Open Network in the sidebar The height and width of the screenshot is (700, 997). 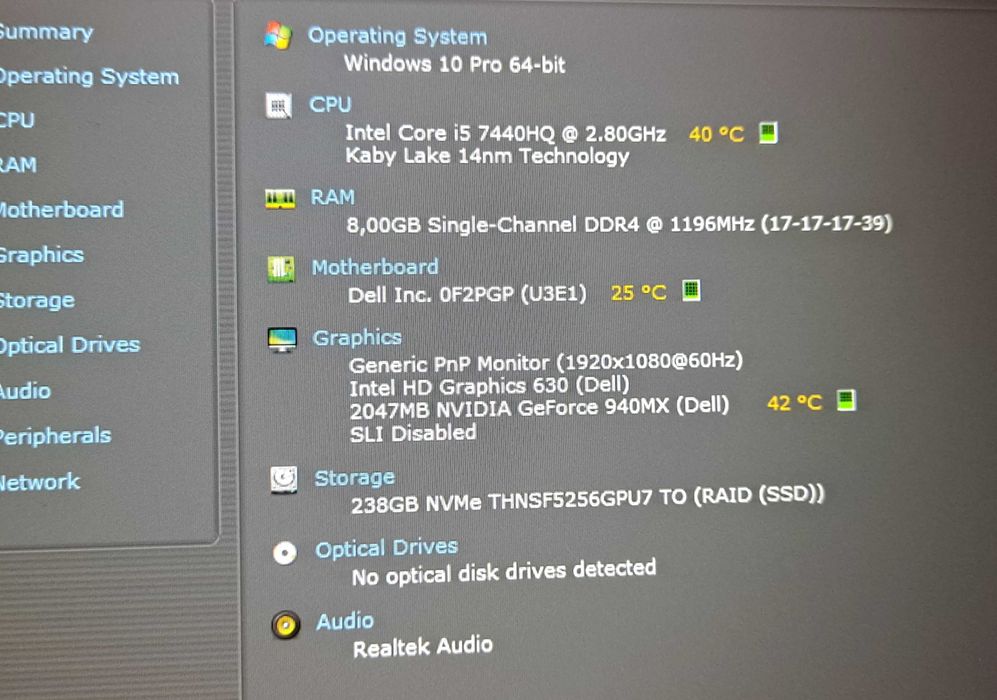click(x=40, y=481)
